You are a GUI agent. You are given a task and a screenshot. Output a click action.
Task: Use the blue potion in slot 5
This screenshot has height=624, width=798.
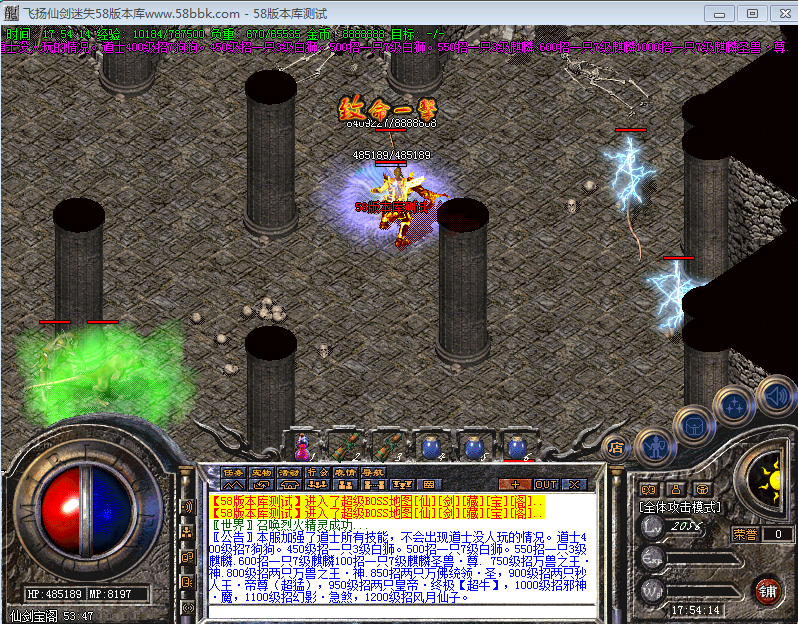pyautogui.click(x=474, y=448)
